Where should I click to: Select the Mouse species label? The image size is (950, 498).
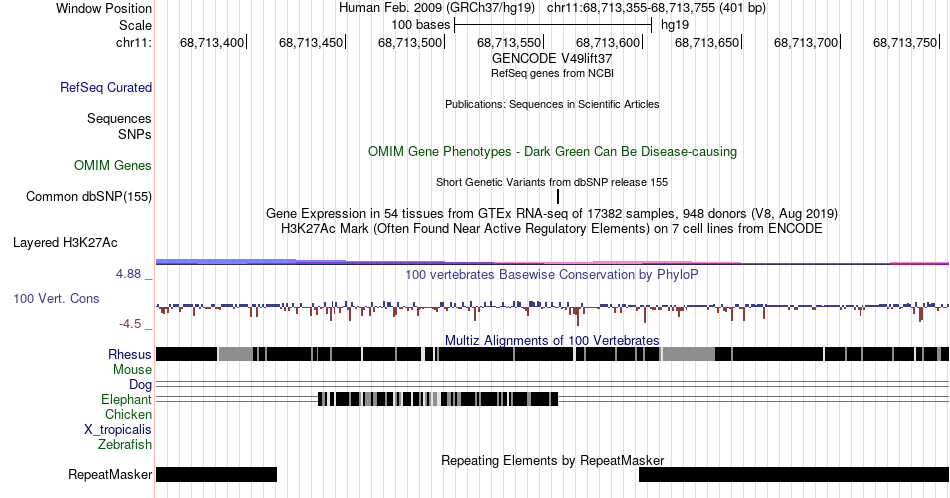[132, 370]
